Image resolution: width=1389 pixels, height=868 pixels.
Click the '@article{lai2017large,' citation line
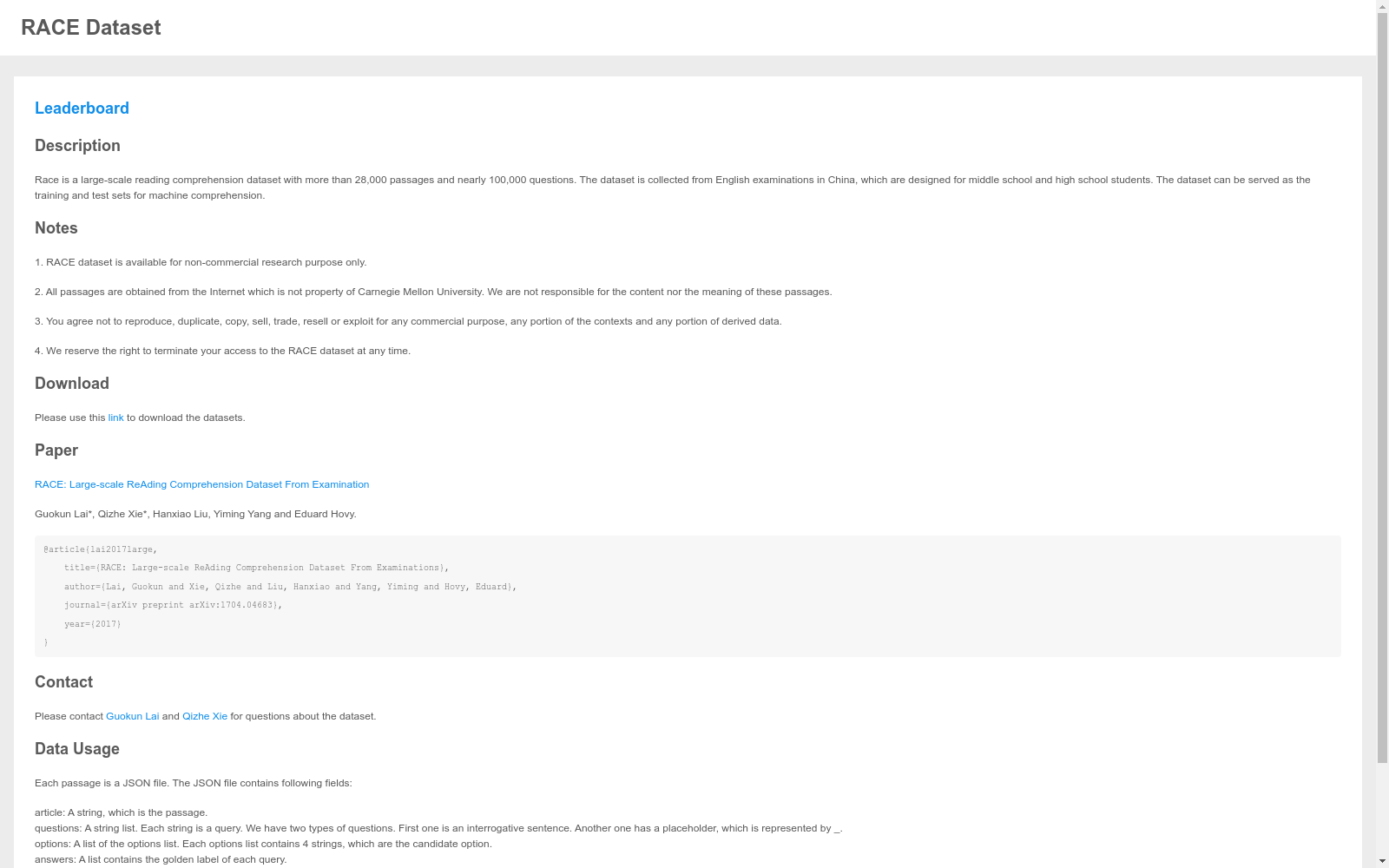[100, 549]
